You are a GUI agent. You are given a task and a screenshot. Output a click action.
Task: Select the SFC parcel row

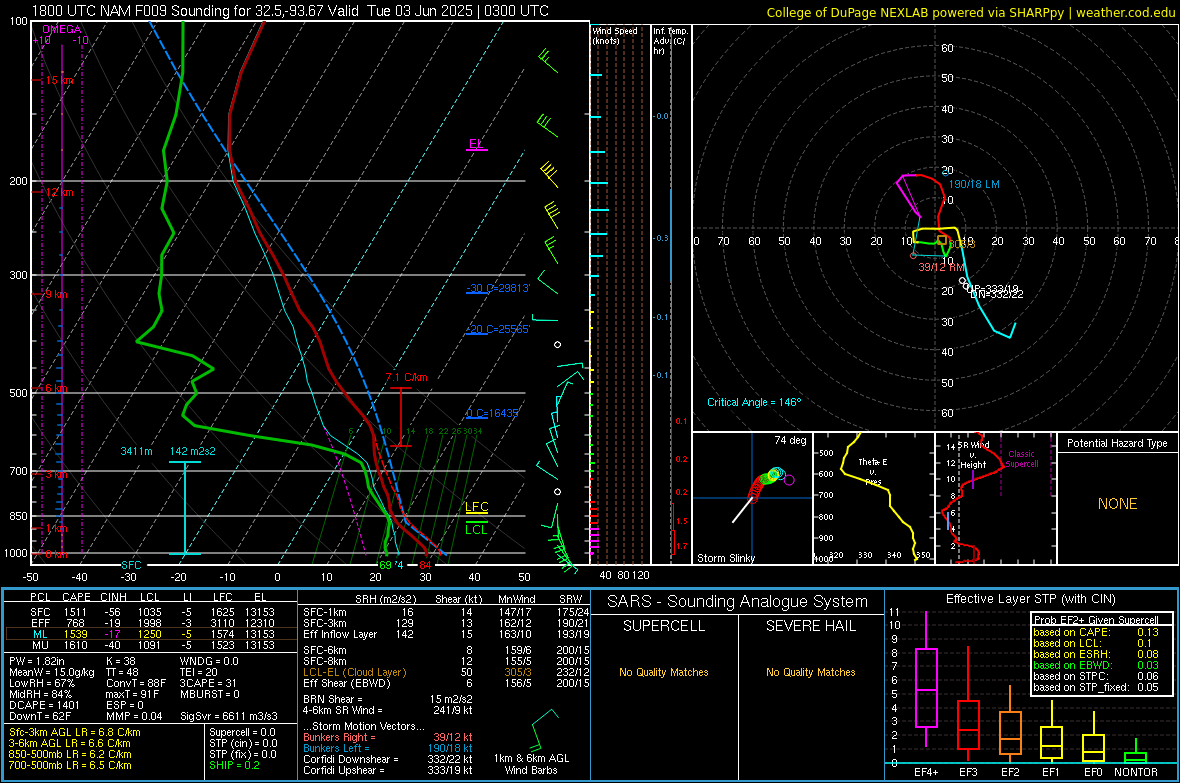coord(152,613)
